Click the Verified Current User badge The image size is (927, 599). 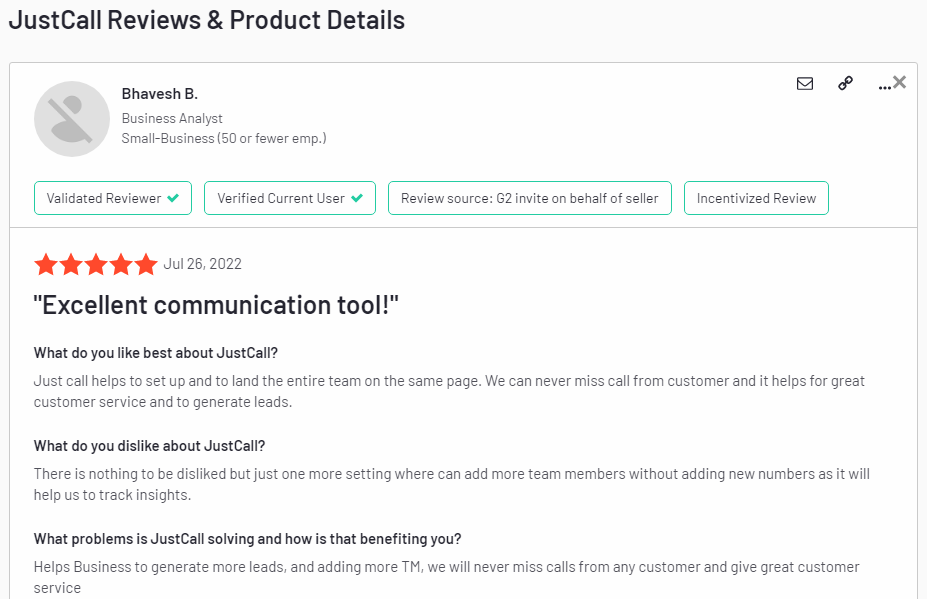(x=290, y=198)
